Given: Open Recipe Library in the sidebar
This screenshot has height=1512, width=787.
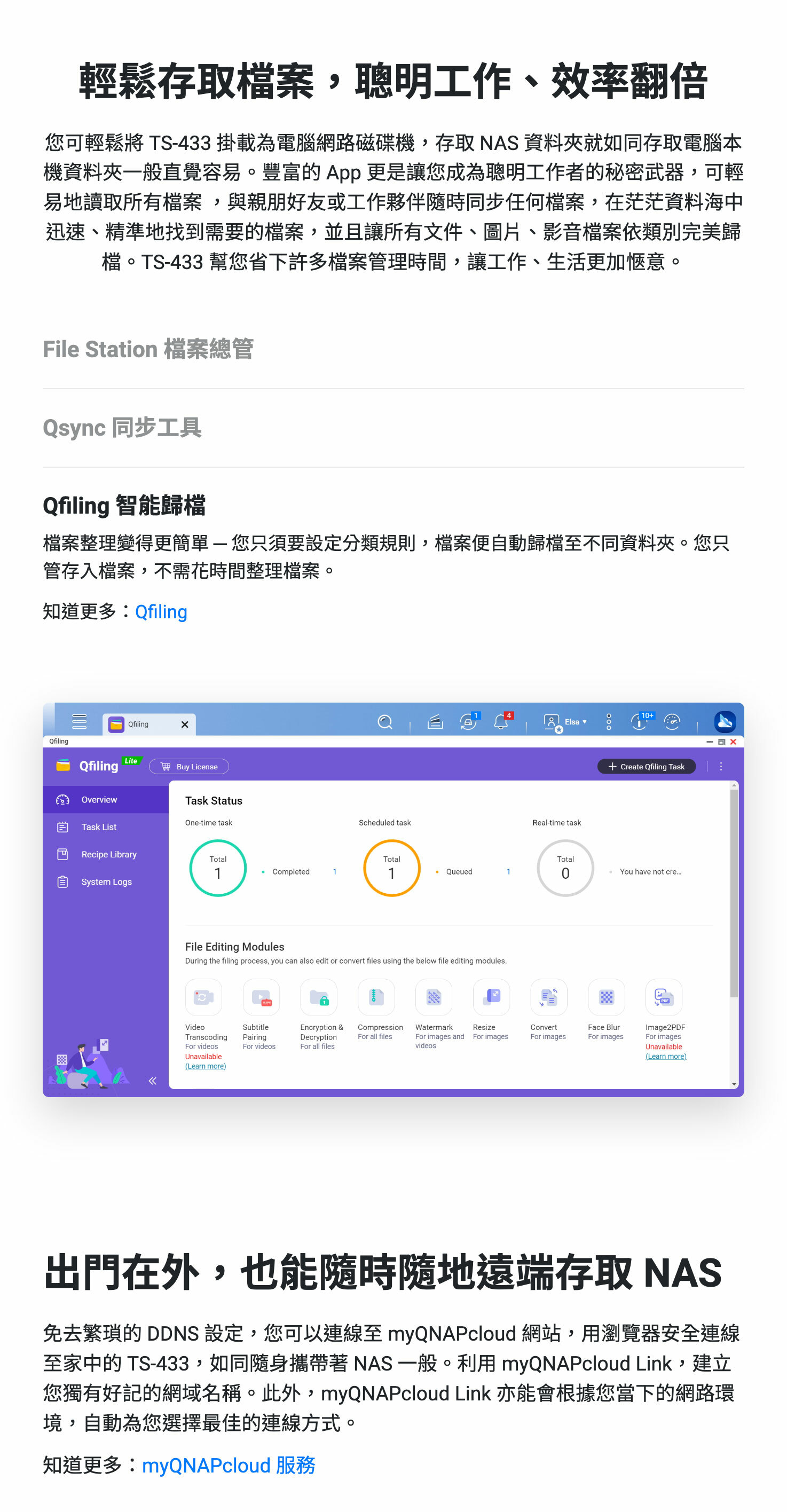Looking at the screenshot, I should click(106, 855).
